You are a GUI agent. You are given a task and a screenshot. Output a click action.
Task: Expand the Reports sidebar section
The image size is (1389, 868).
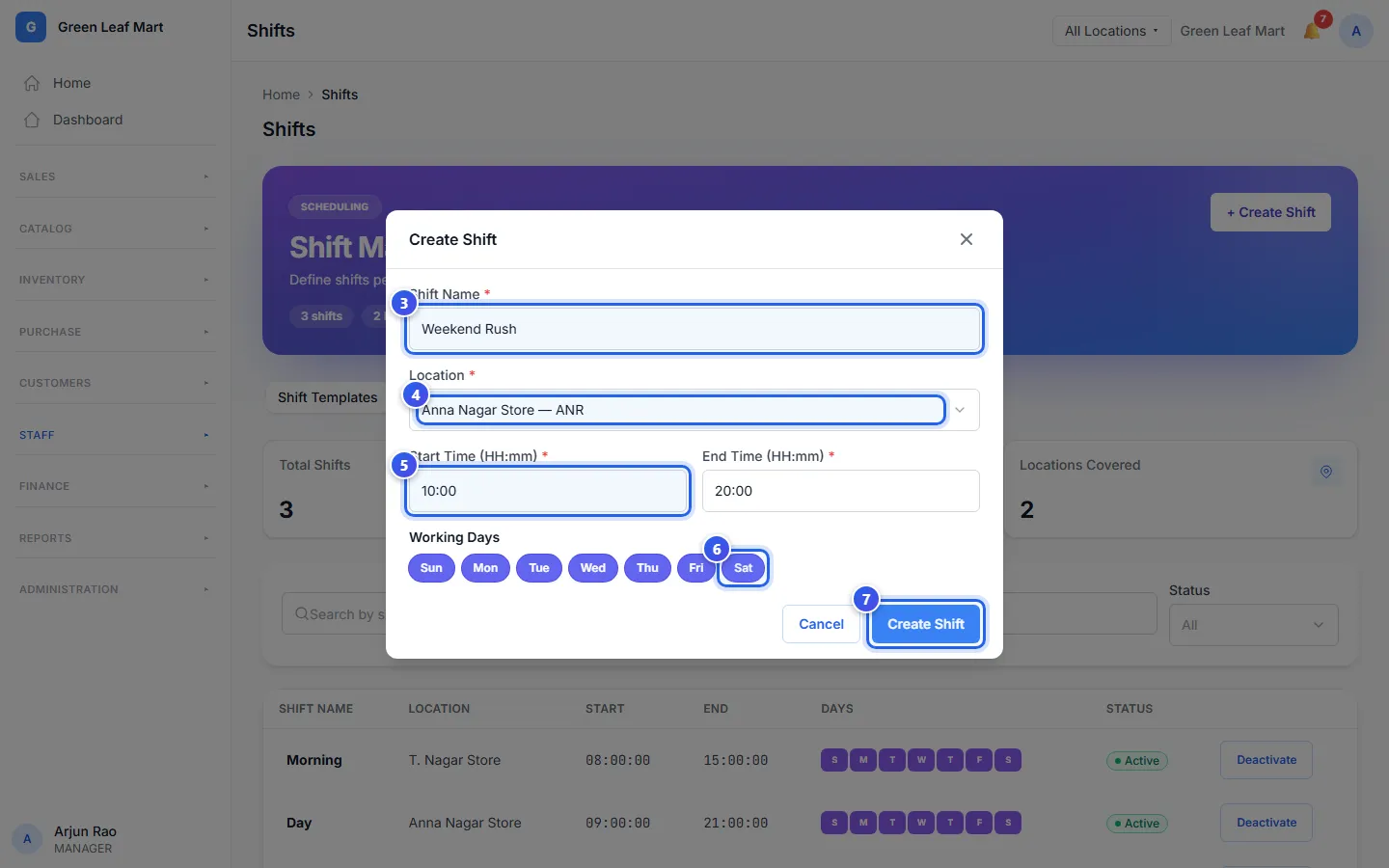pos(116,538)
